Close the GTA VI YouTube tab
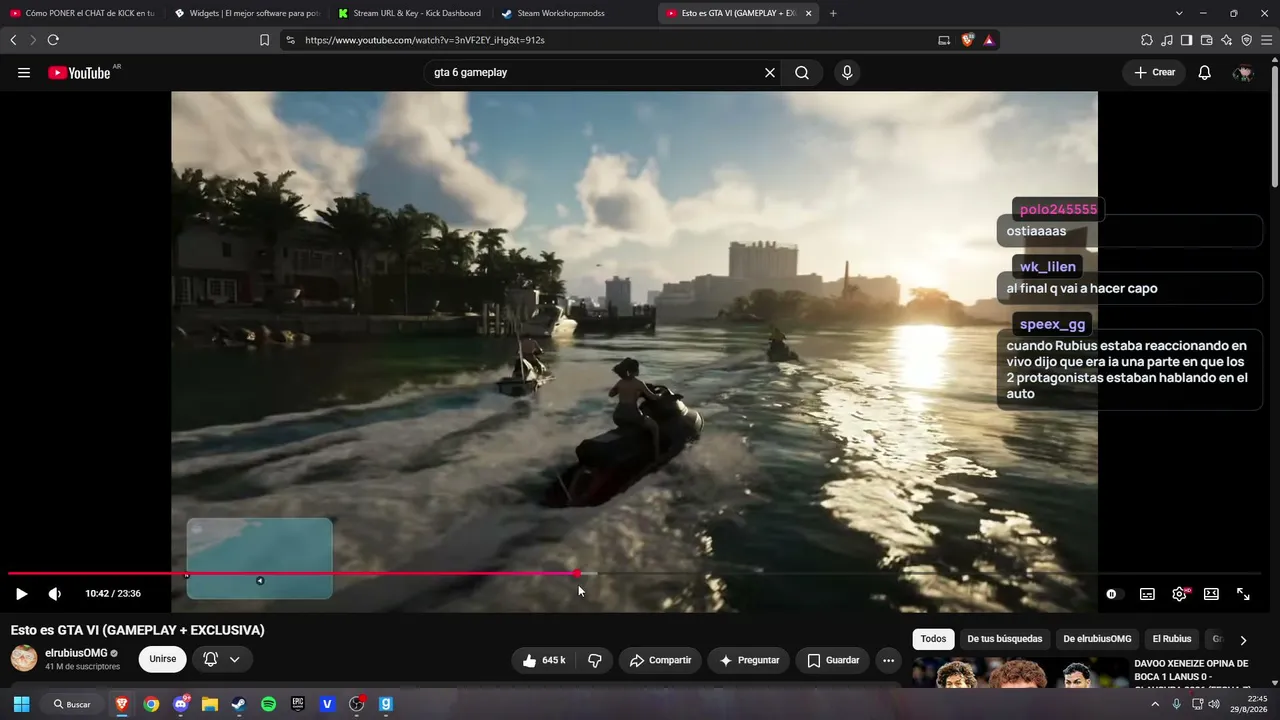 tap(808, 13)
